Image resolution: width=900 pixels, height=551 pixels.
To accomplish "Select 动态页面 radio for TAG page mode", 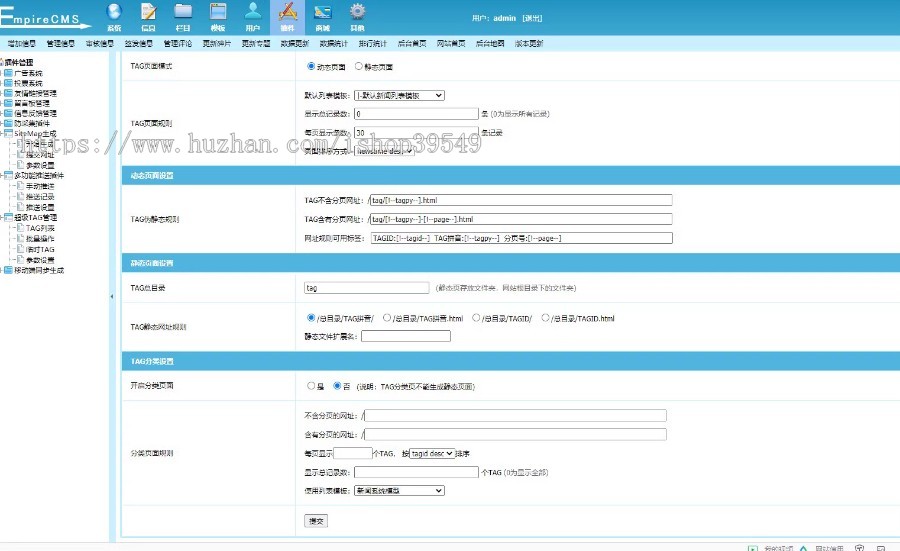I will pyautogui.click(x=311, y=67).
